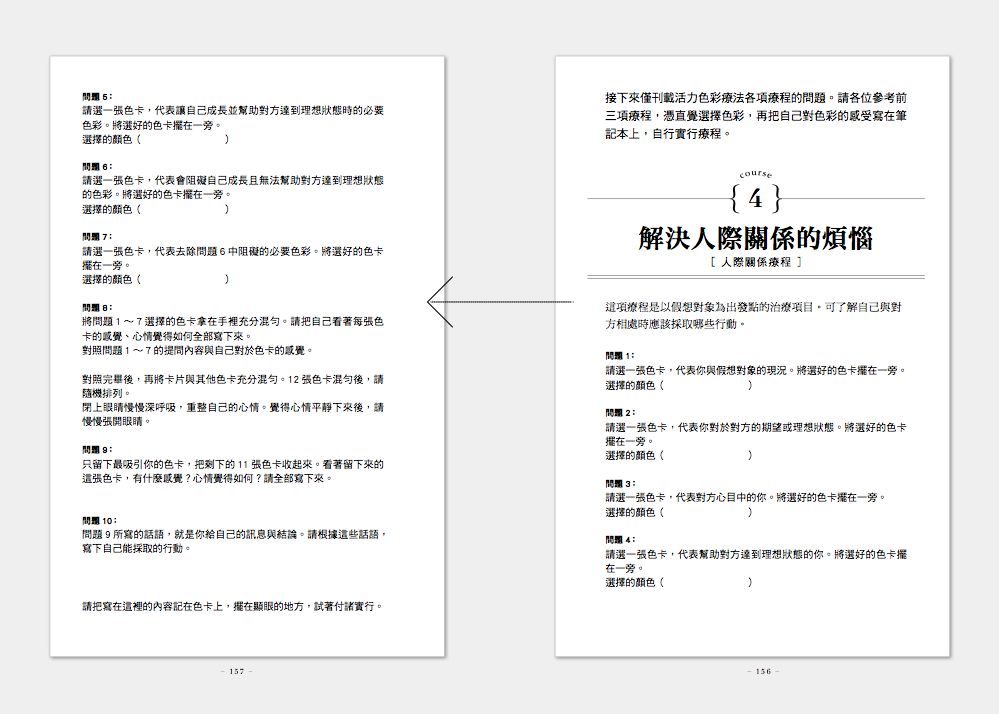Click the 問題 1 heading on the right page

tap(620, 355)
